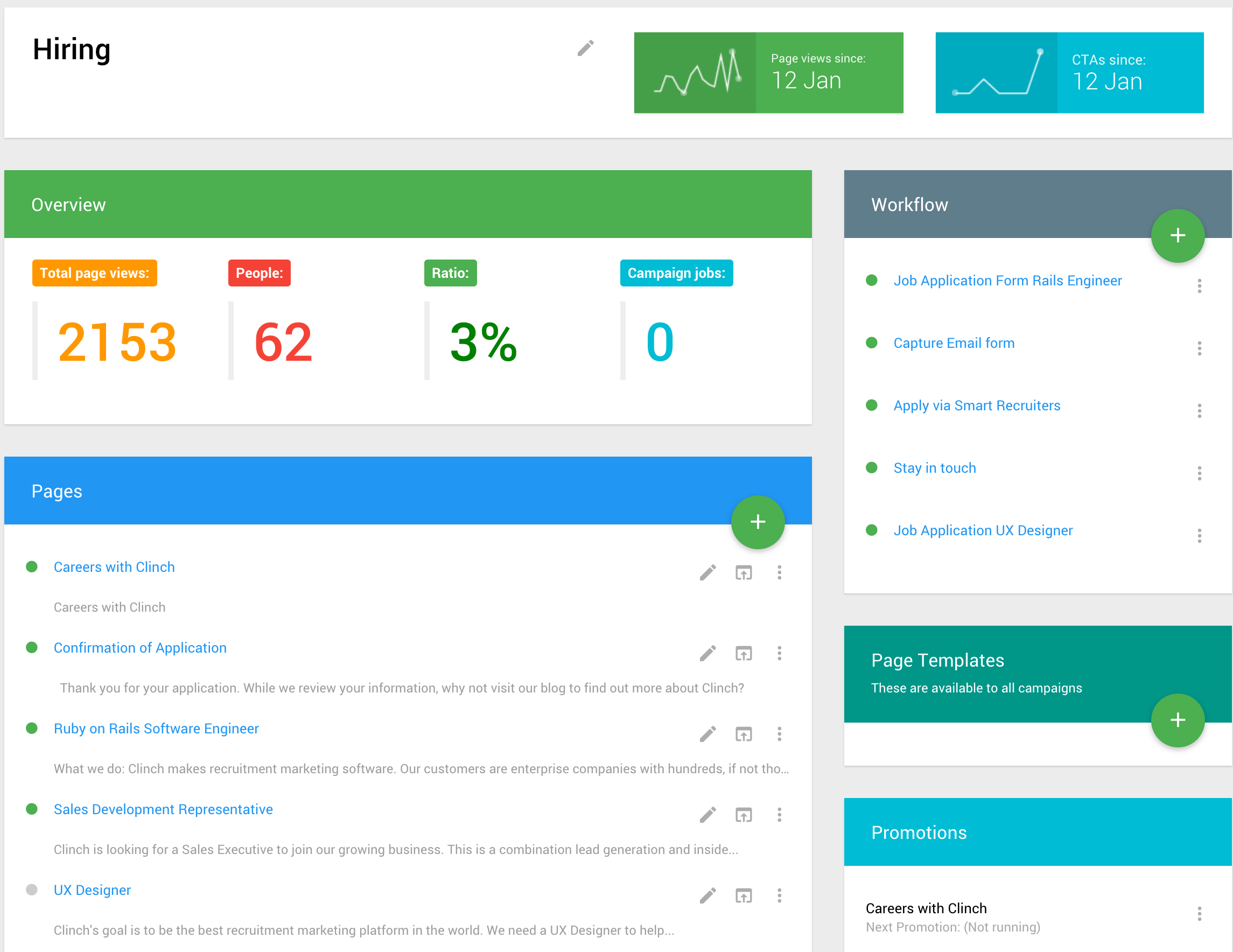Open Job Application UX Designer workflow
This screenshot has height=952, width=1233.
(x=983, y=530)
